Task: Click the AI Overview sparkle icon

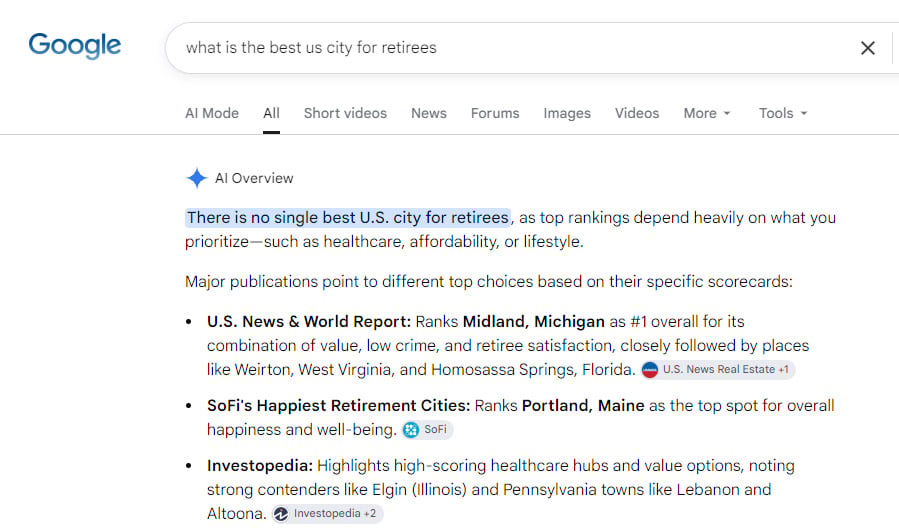Action: [x=197, y=178]
